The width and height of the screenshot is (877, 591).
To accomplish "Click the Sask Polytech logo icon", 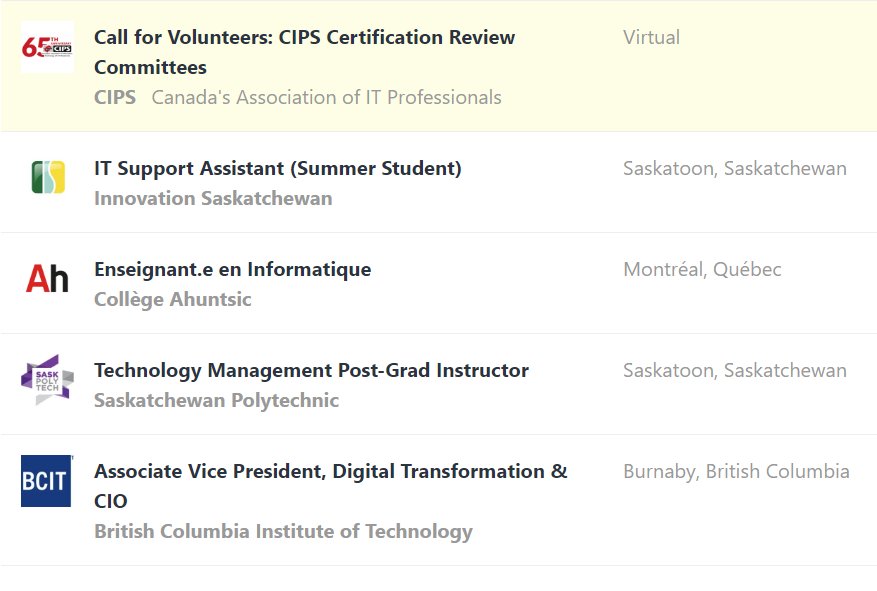I will click(x=47, y=379).
